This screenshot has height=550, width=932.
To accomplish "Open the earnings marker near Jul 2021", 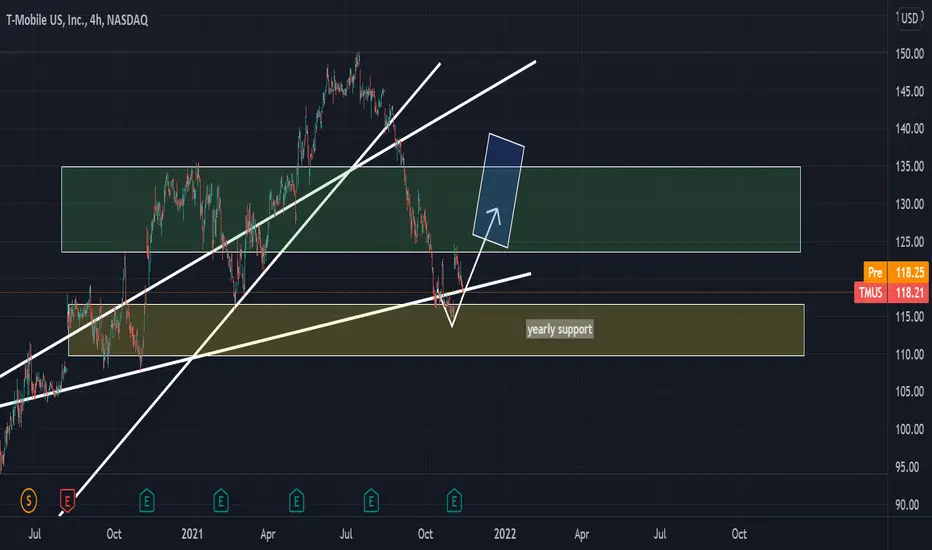I will click(371, 501).
